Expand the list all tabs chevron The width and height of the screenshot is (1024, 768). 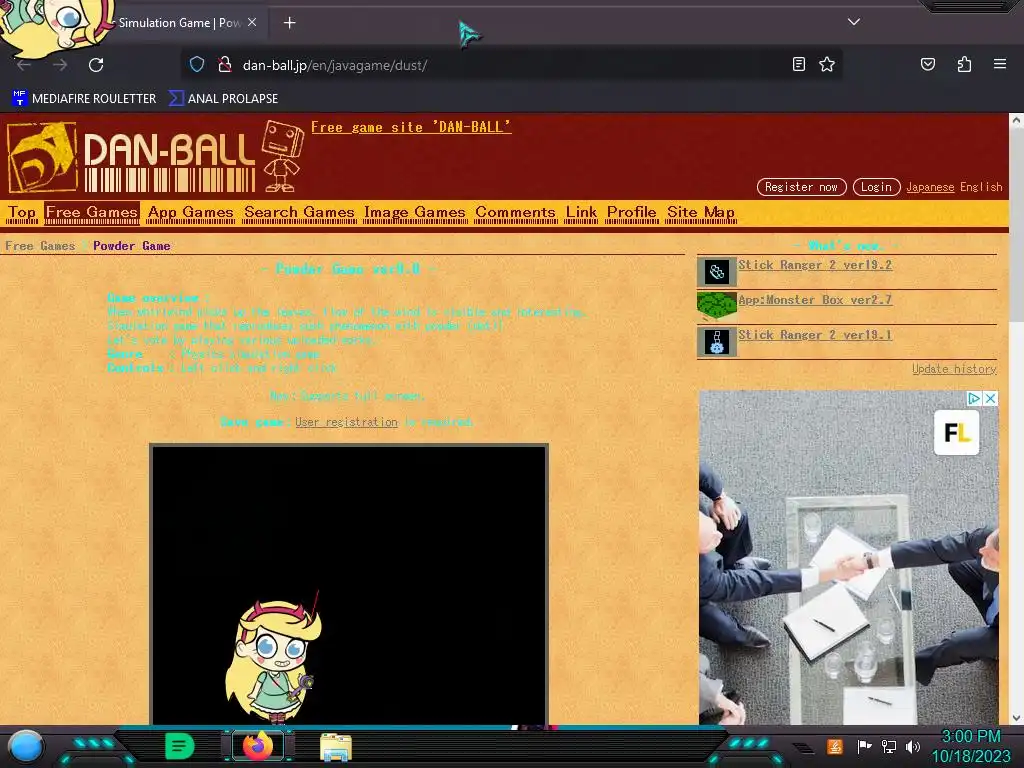(x=854, y=22)
